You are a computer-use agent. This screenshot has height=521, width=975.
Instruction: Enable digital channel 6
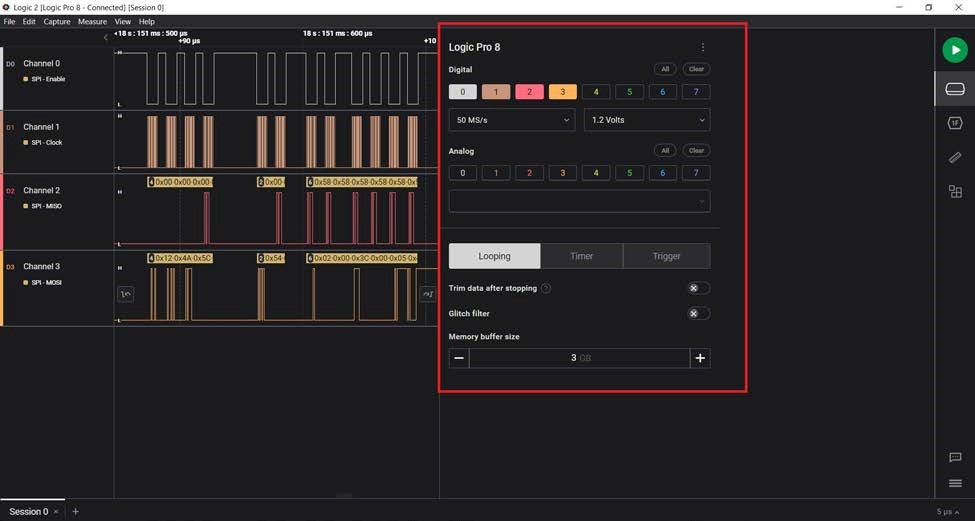click(663, 92)
